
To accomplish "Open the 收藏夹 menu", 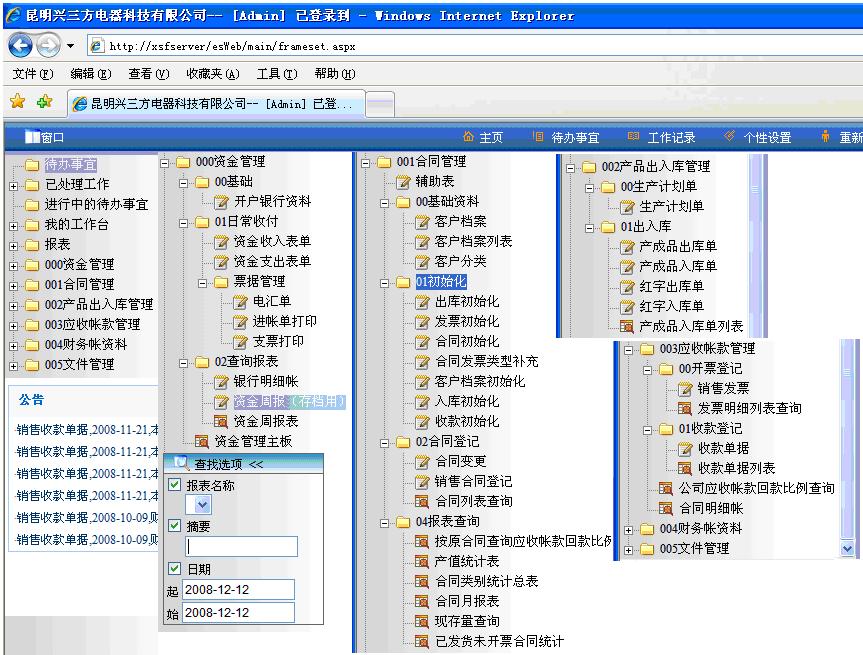I will point(212,74).
